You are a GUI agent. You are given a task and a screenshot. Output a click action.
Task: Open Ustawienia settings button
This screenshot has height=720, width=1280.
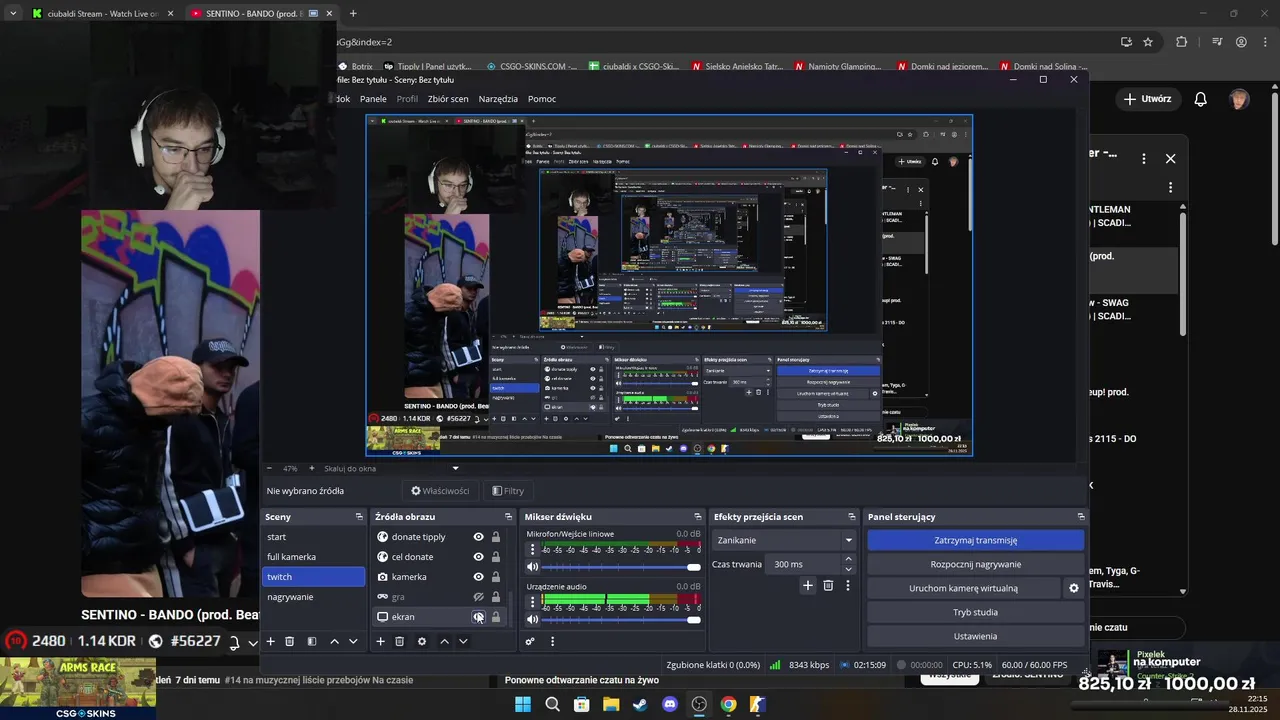(x=976, y=636)
